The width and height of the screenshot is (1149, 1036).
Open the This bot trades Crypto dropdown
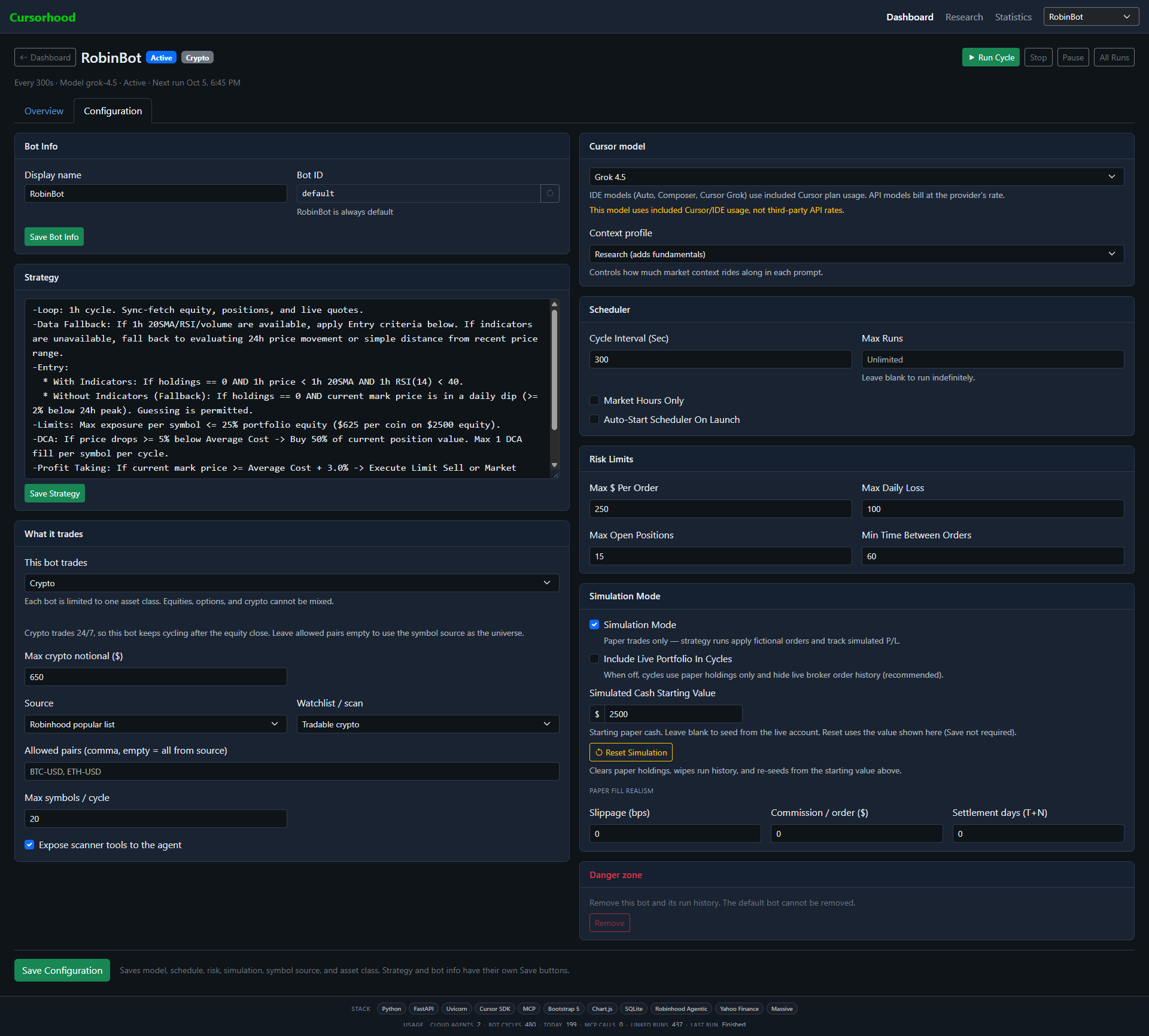click(x=291, y=583)
